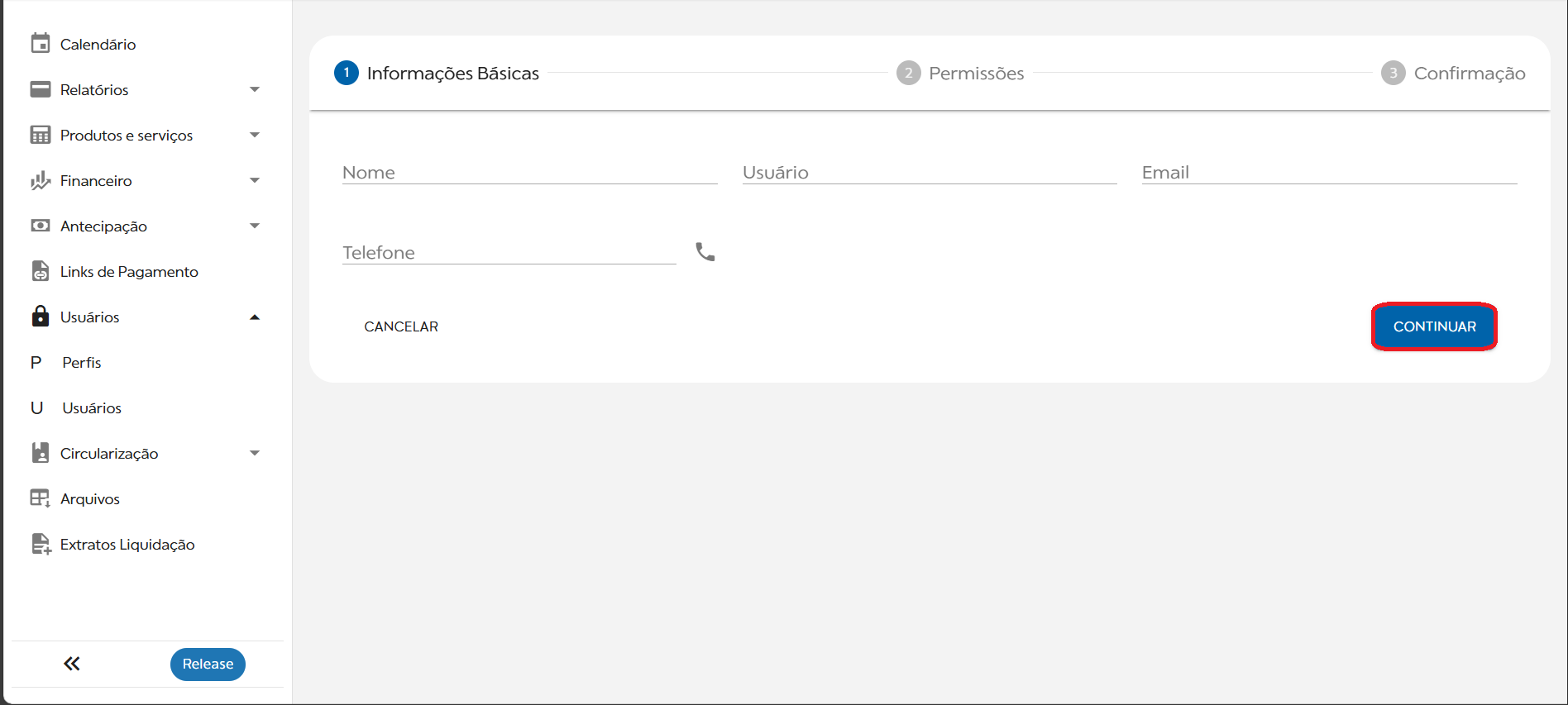The height and width of the screenshot is (705, 1568).
Task: Click the Financeiro chart icon
Action: coord(40,180)
